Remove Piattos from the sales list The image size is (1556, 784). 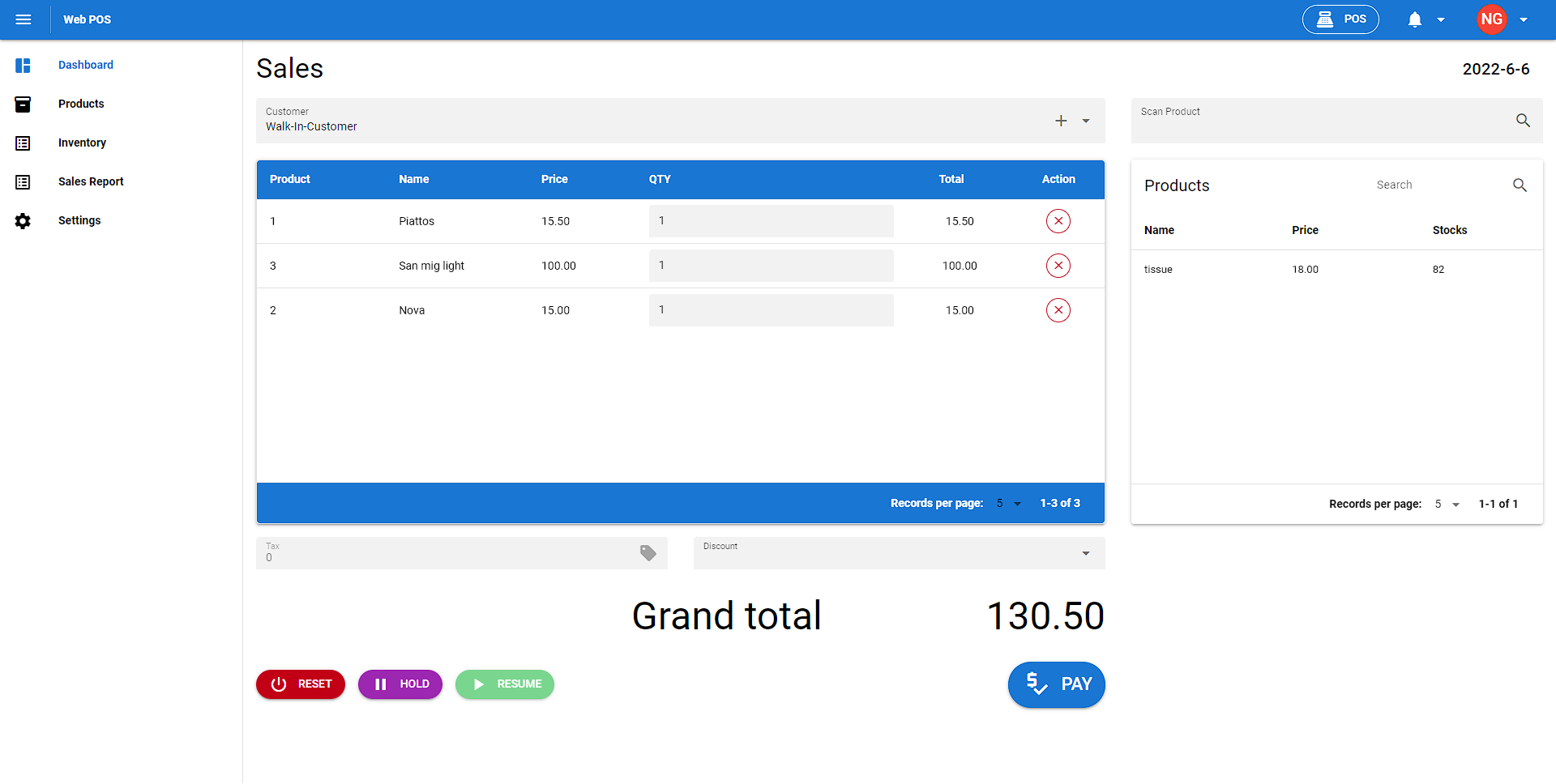(1058, 221)
